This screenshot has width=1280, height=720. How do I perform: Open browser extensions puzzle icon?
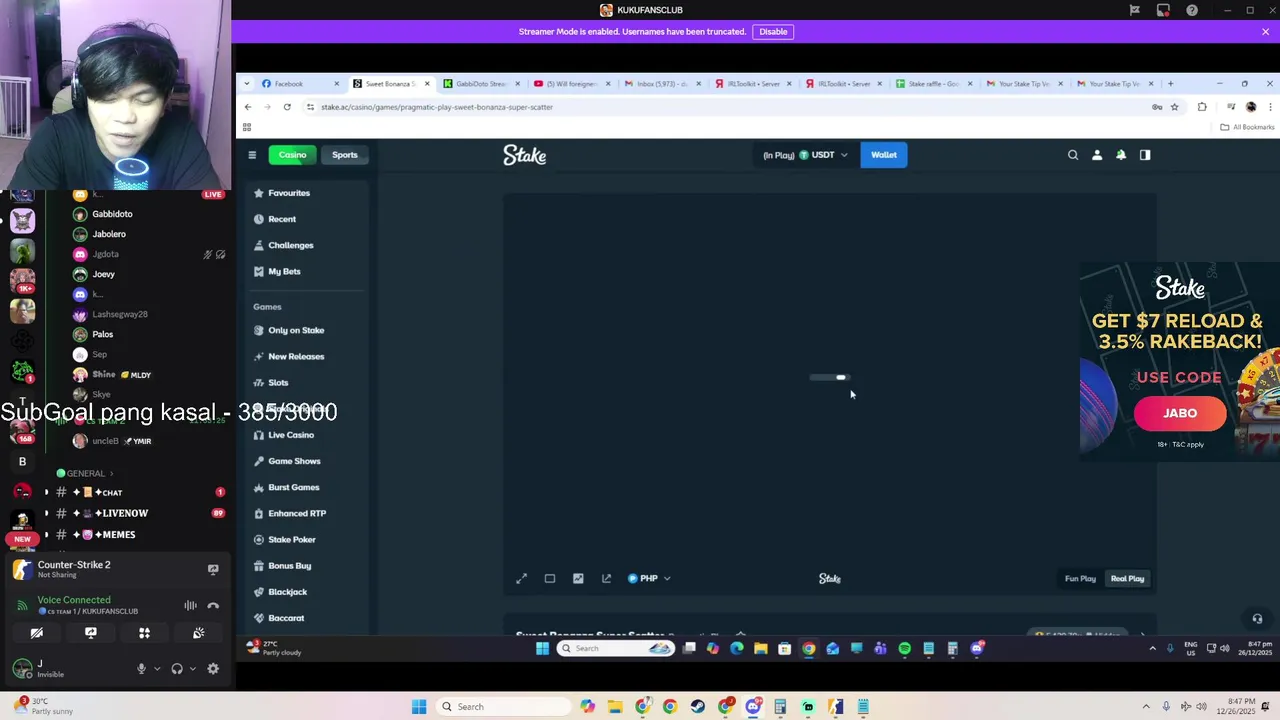1202,107
